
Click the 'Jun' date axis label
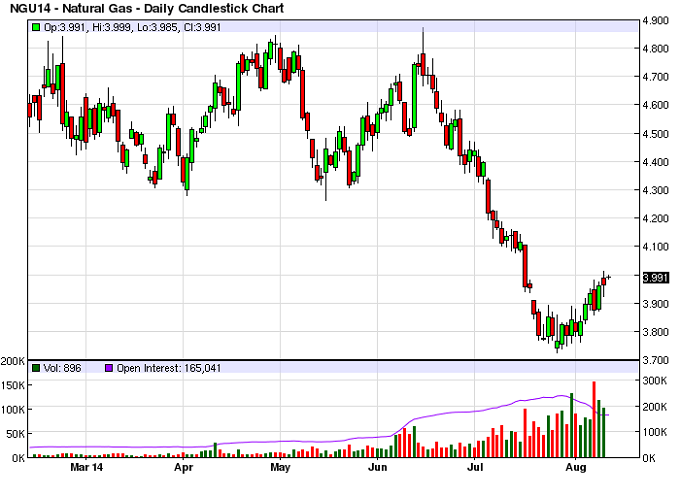coord(377,467)
